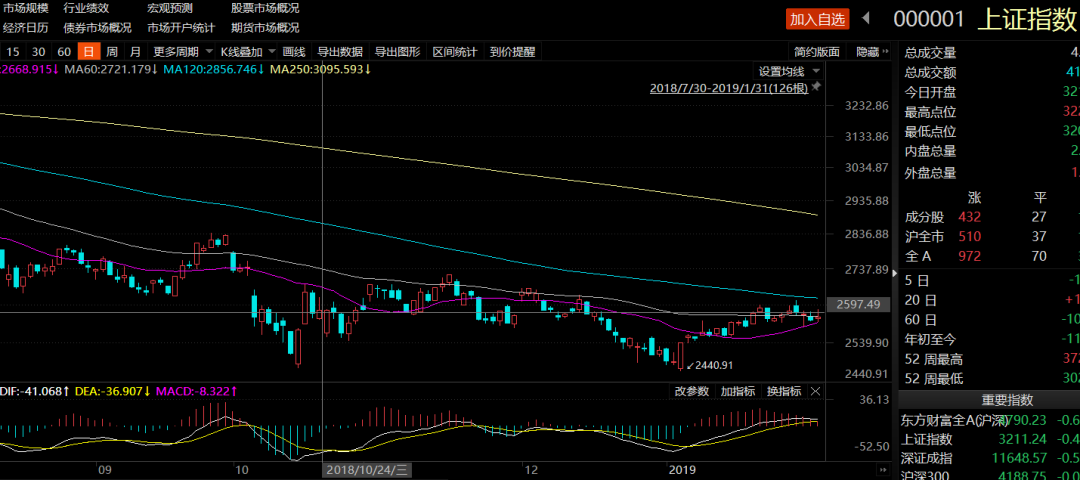
Task: Click the pin icon next to the date range
Action: (816, 88)
